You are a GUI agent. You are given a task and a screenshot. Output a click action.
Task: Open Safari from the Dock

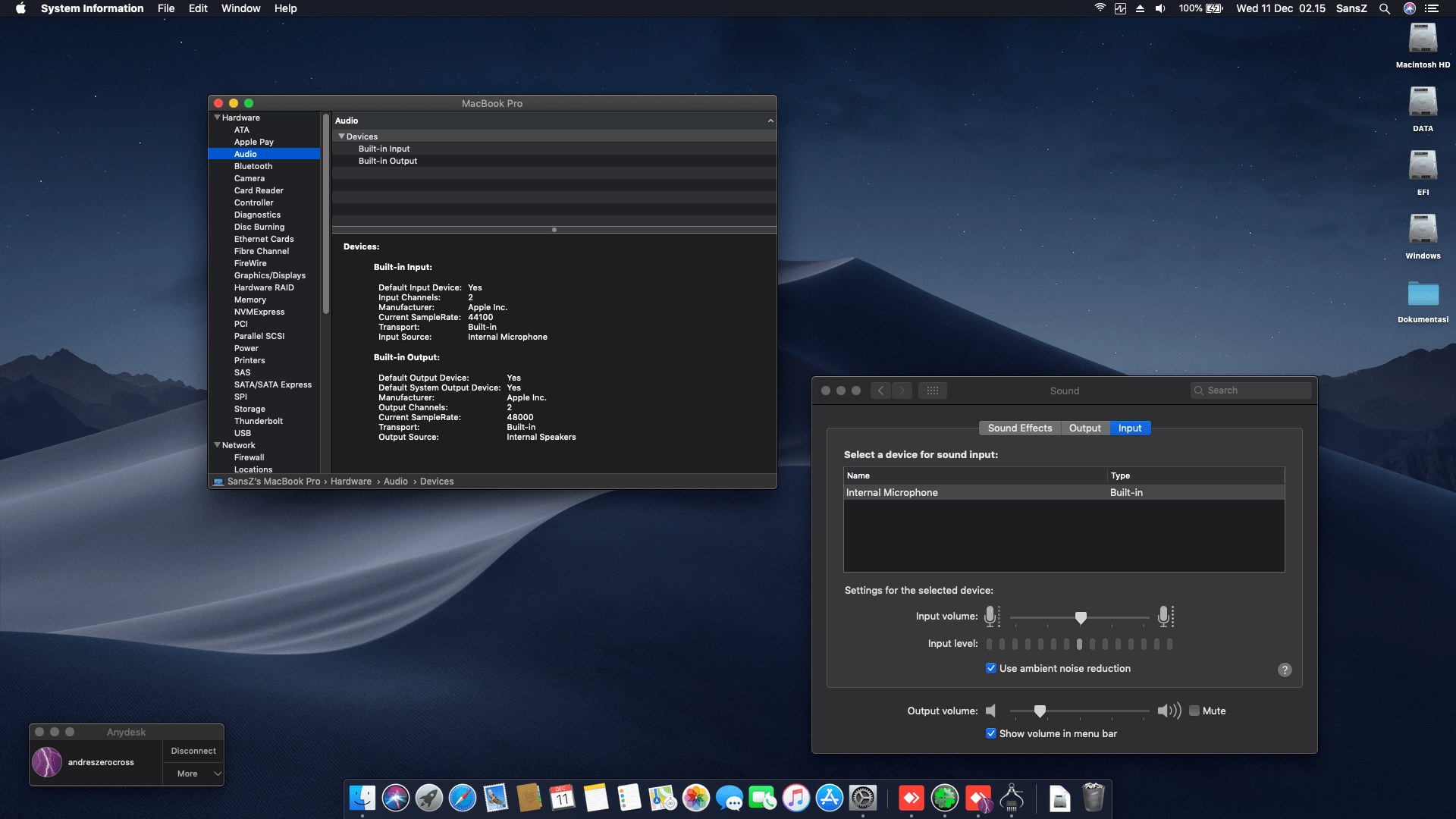pyautogui.click(x=463, y=798)
